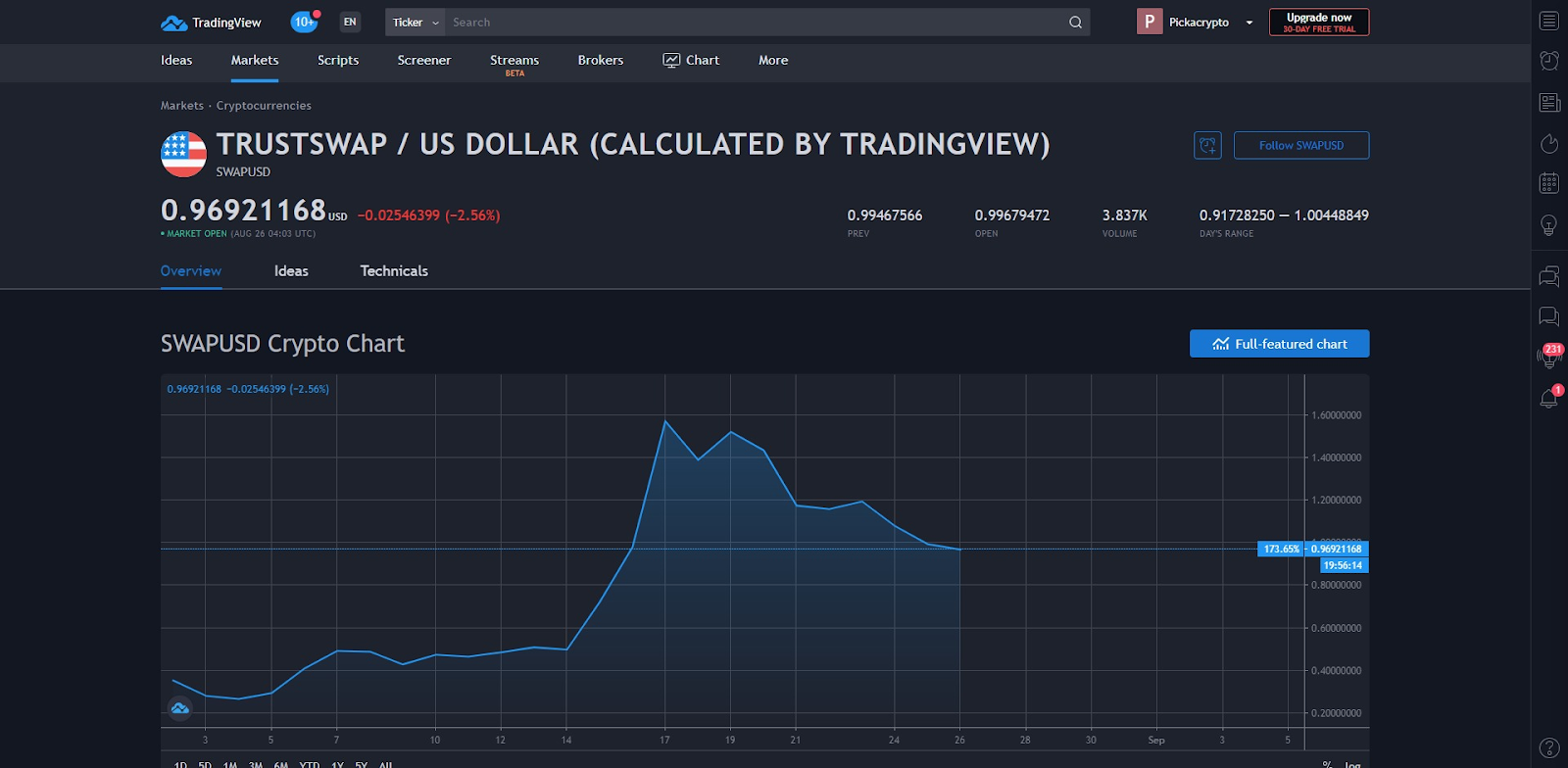
Task: Open the More navigation menu
Action: (773, 60)
